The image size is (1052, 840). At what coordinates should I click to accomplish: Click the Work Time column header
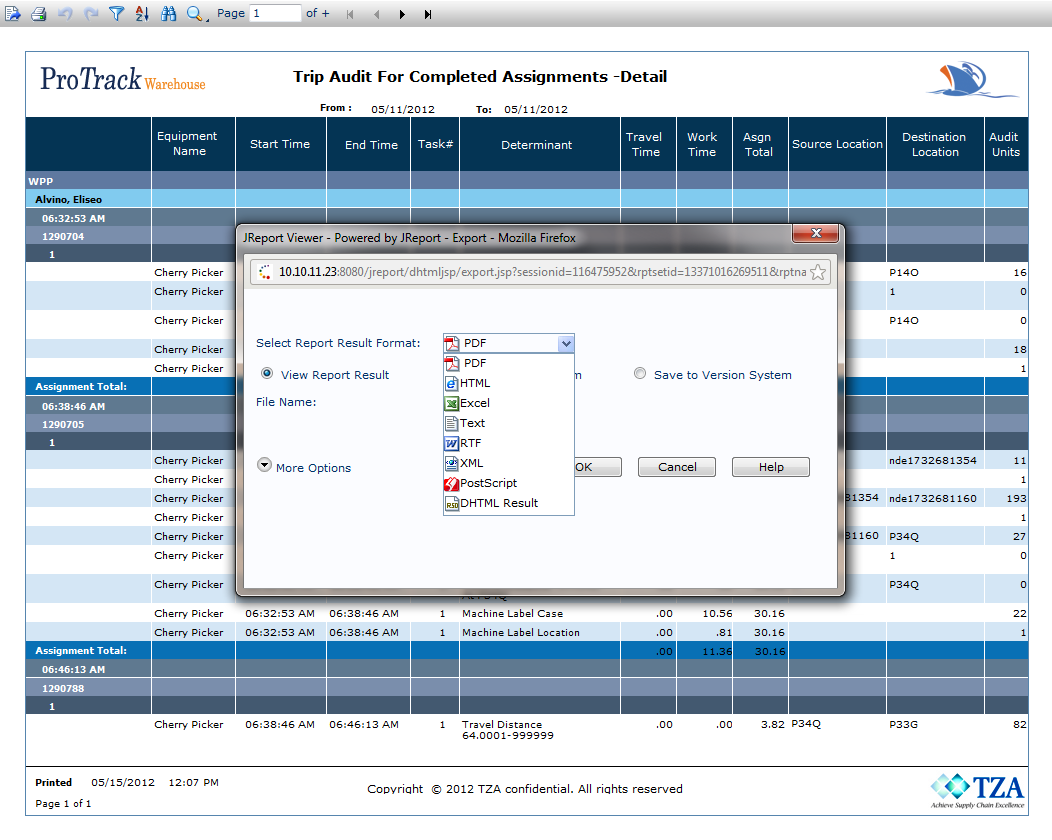(704, 144)
